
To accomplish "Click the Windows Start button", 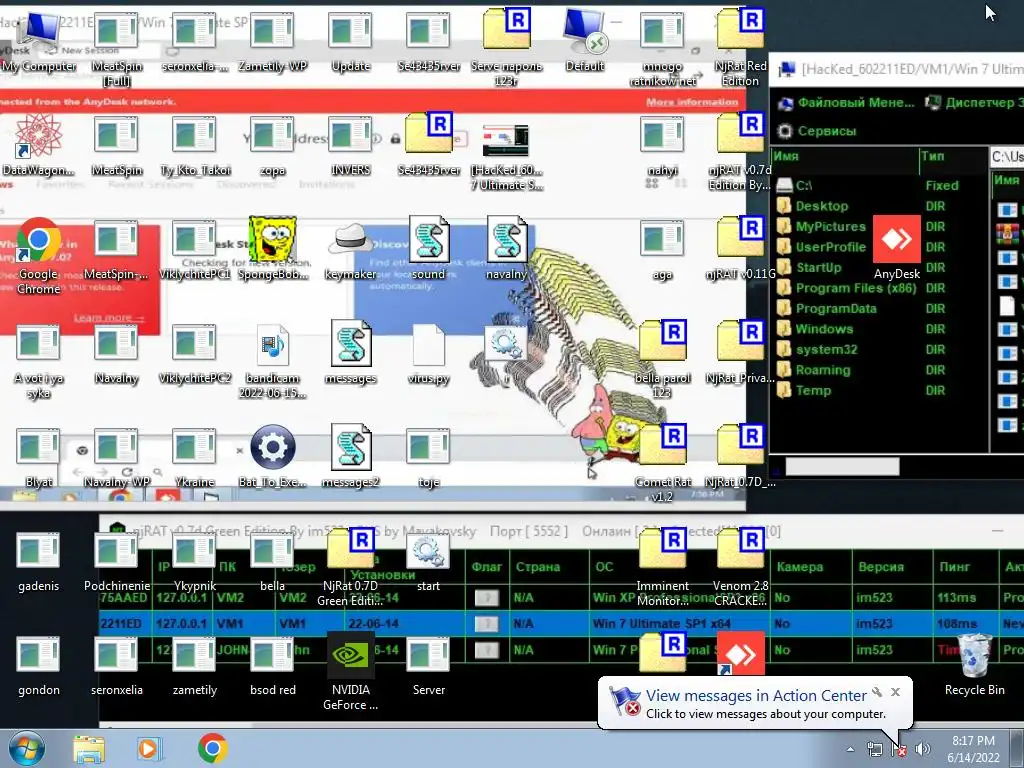I will 26,748.
